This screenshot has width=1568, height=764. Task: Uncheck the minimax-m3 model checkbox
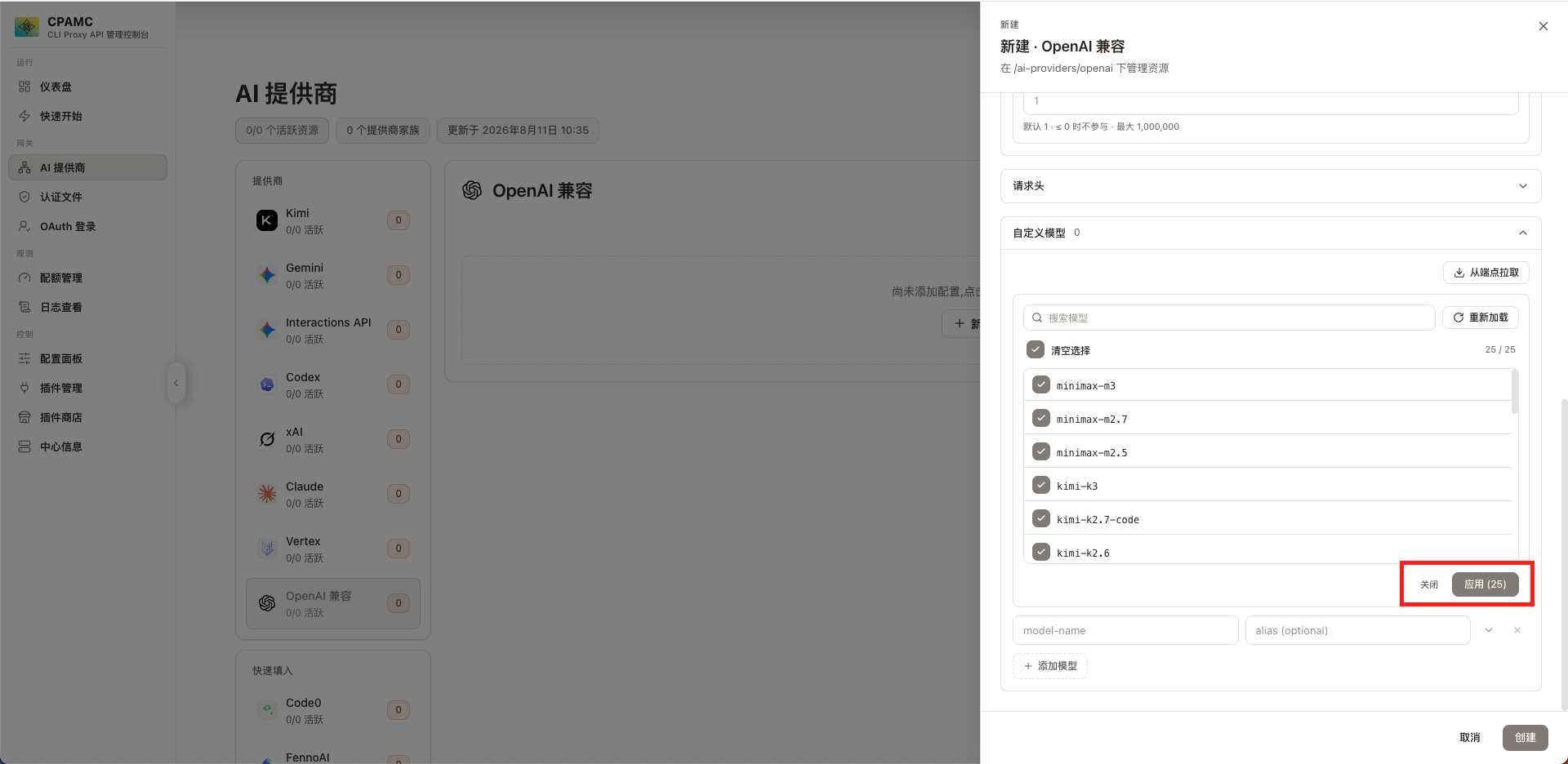[x=1041, y=384]
